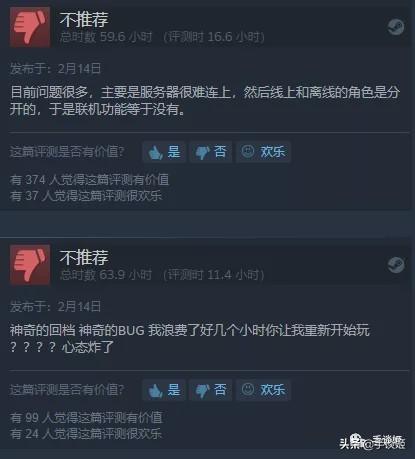415x459 pixels.
Task: Click the 374 人觉得这篇评测有价值 count
Action: point(89,180)
